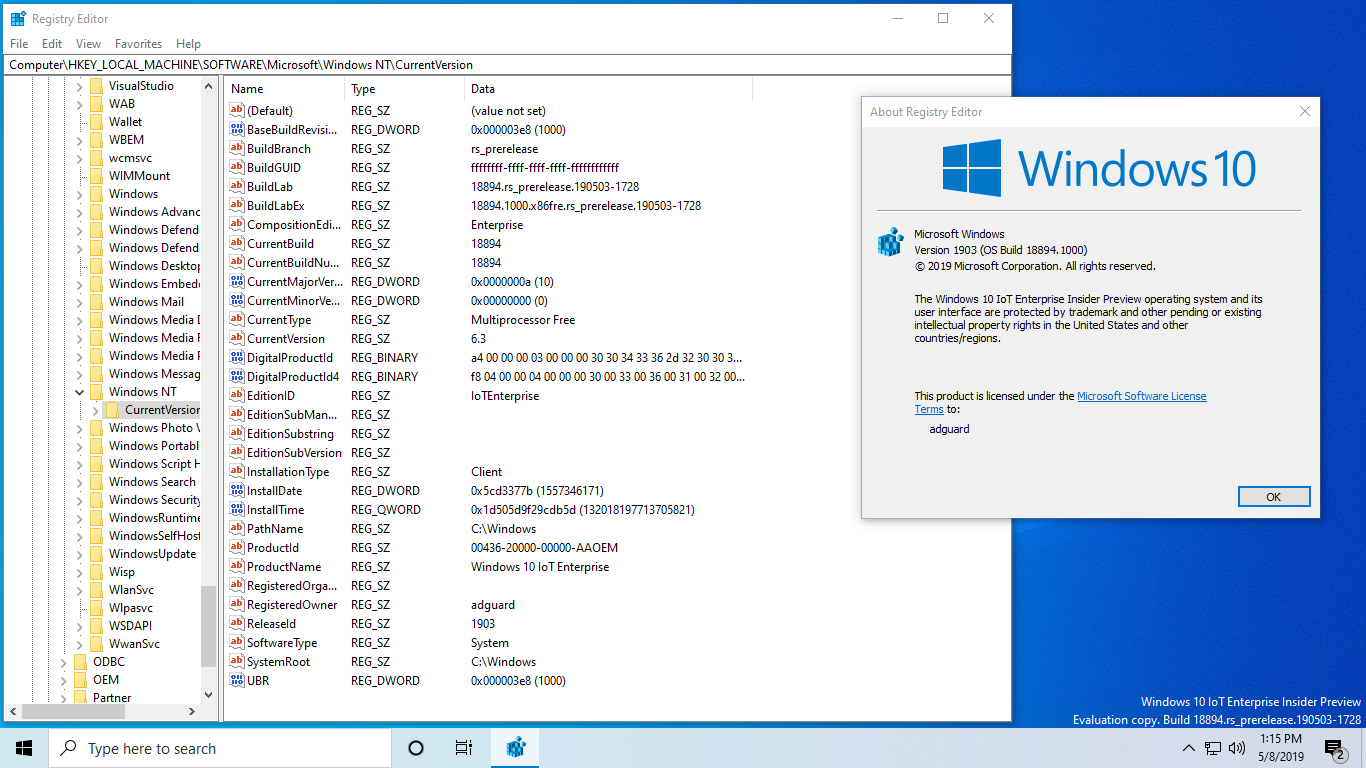The height and width of the screenshot is (768, 1366).
Task: Click the ProductName string icon
Action: 237,567
